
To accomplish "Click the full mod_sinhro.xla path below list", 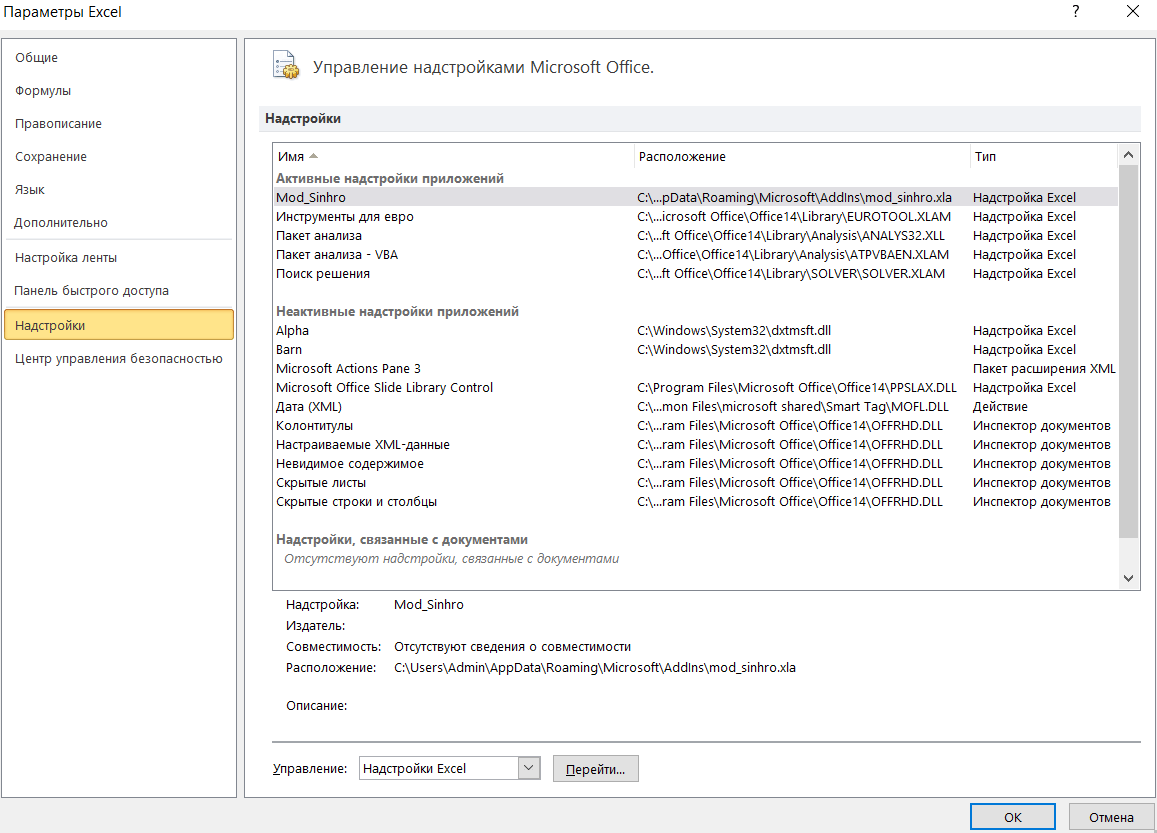I will pyautogui.click(x=595, y=668).
